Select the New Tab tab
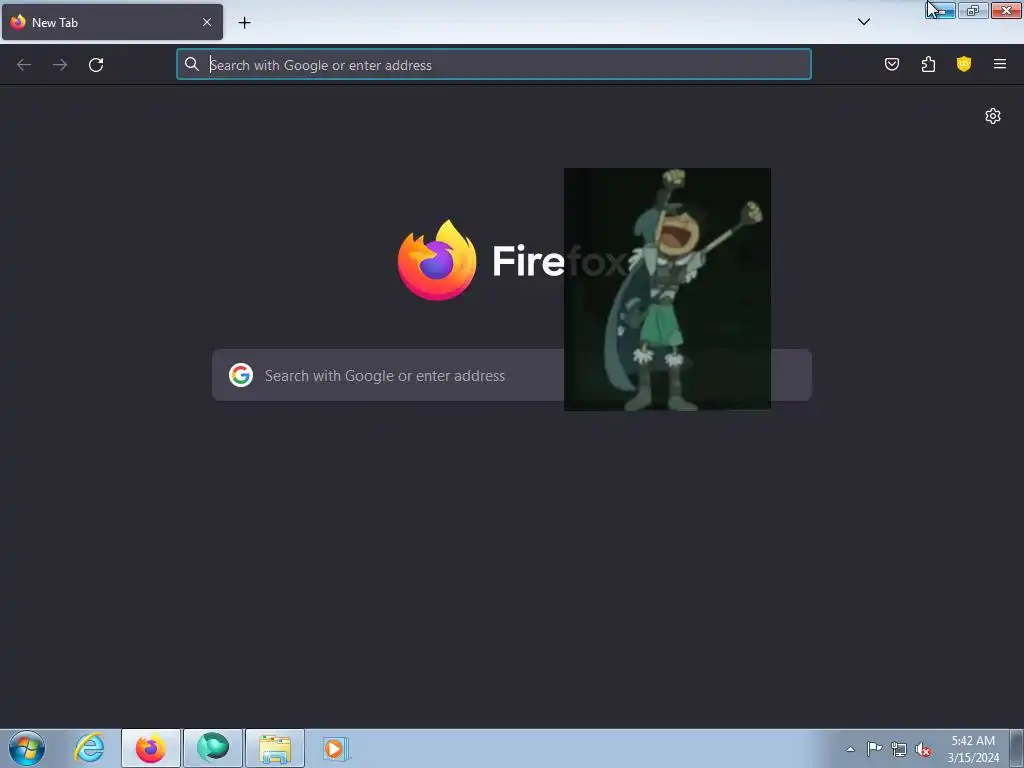 112,22
